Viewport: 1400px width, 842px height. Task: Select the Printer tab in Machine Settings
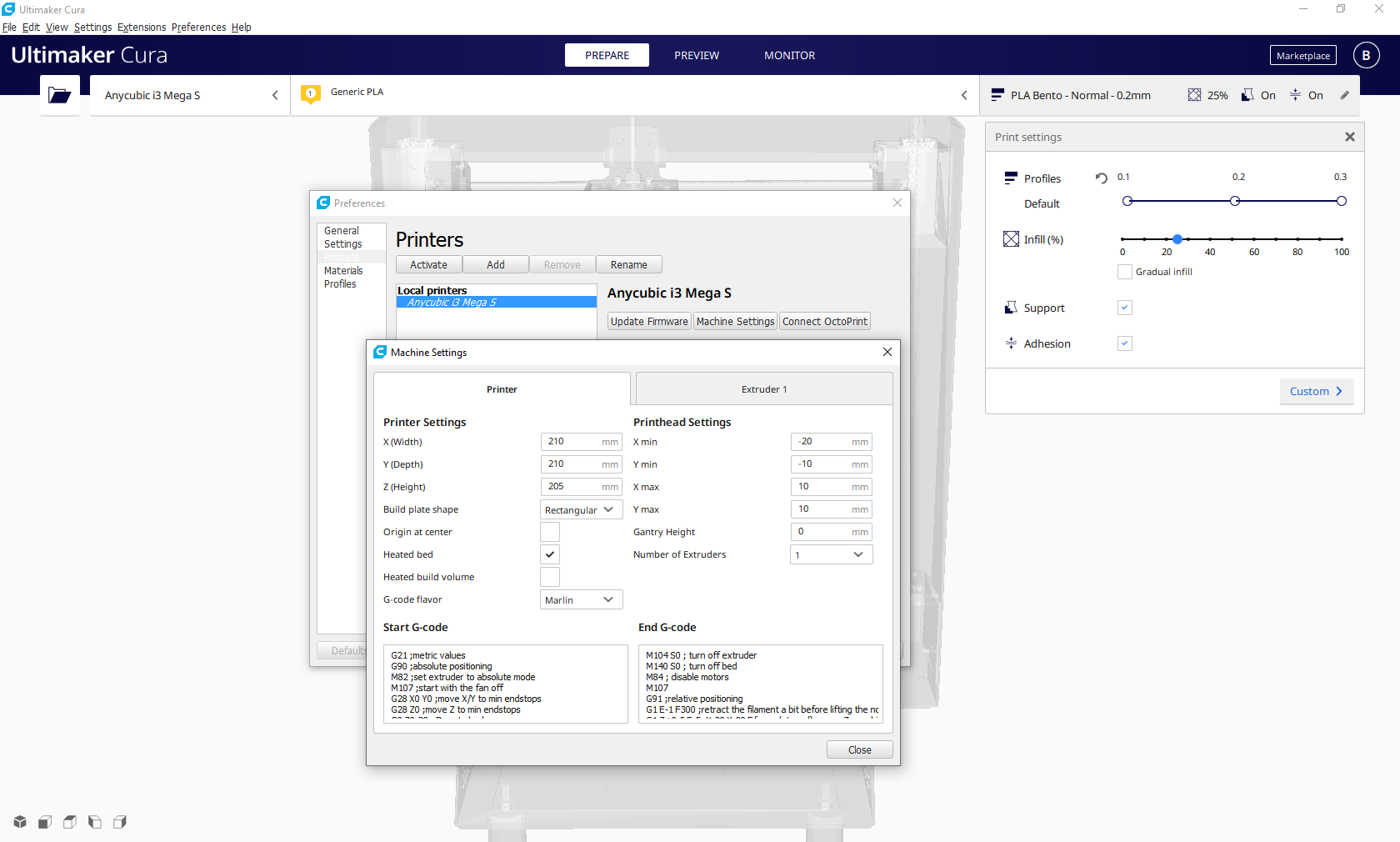(502, 388)
